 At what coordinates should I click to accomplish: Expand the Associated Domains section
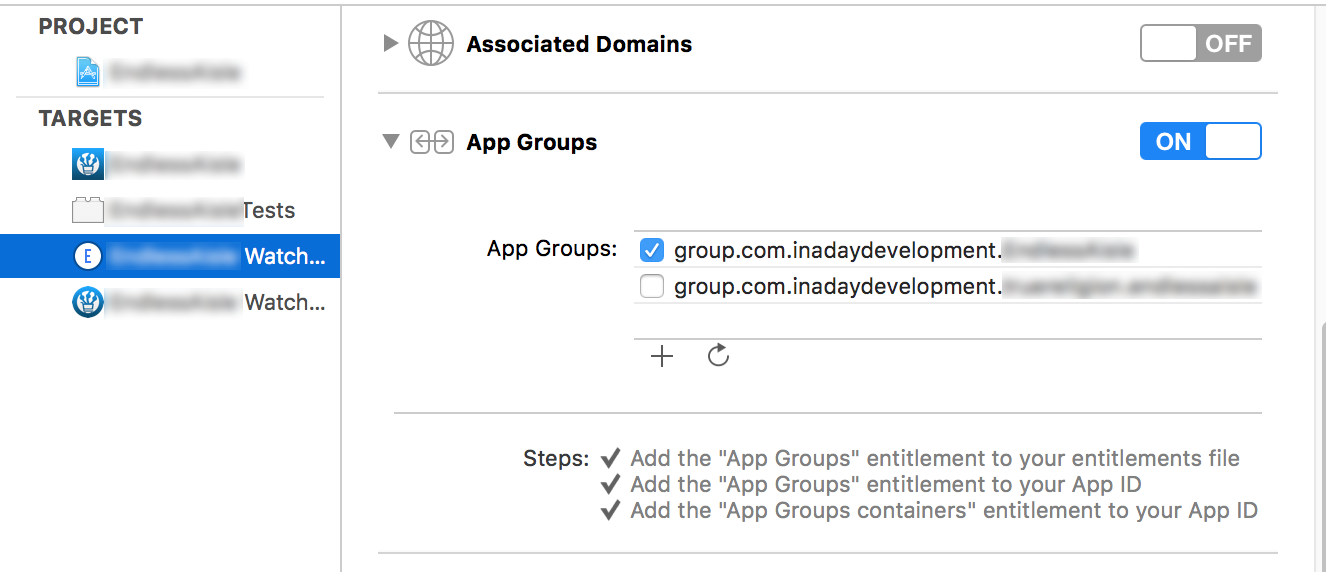coord(391,44)
